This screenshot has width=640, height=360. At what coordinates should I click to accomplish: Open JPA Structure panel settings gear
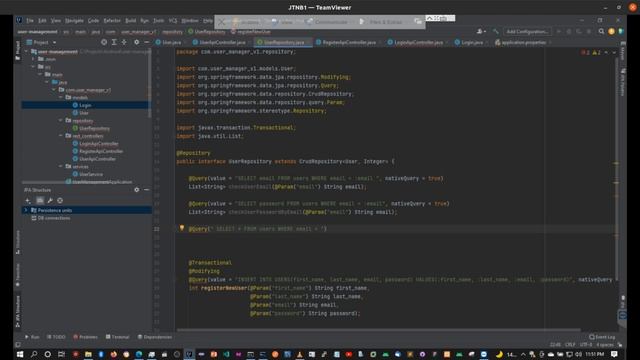pyautogui.click(x=136, y=190)
